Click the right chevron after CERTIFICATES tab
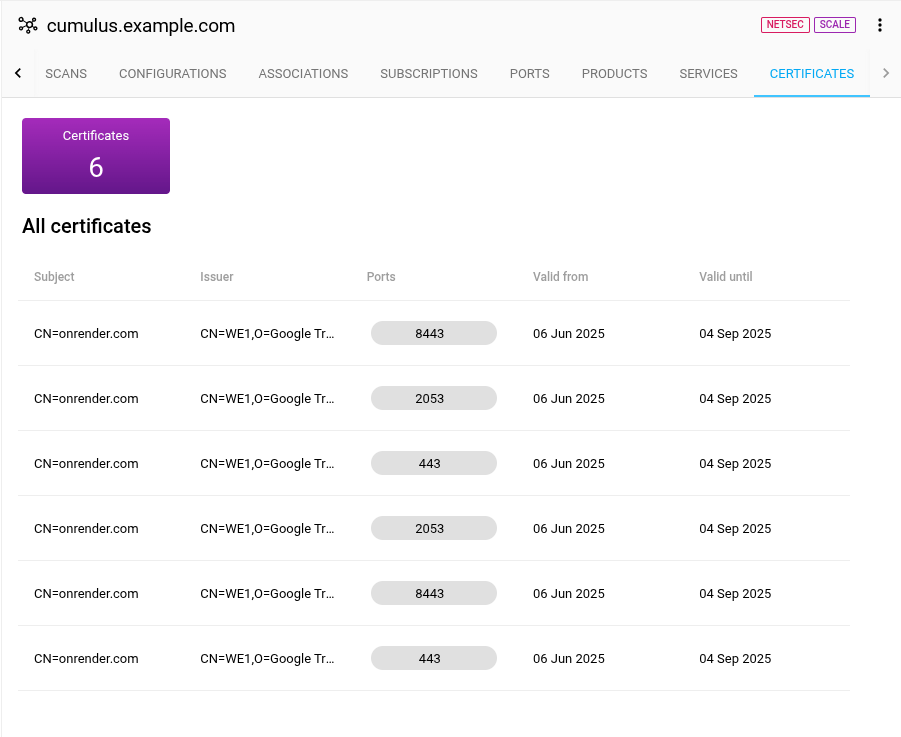 pyautogui.click(x=886, y=73)
